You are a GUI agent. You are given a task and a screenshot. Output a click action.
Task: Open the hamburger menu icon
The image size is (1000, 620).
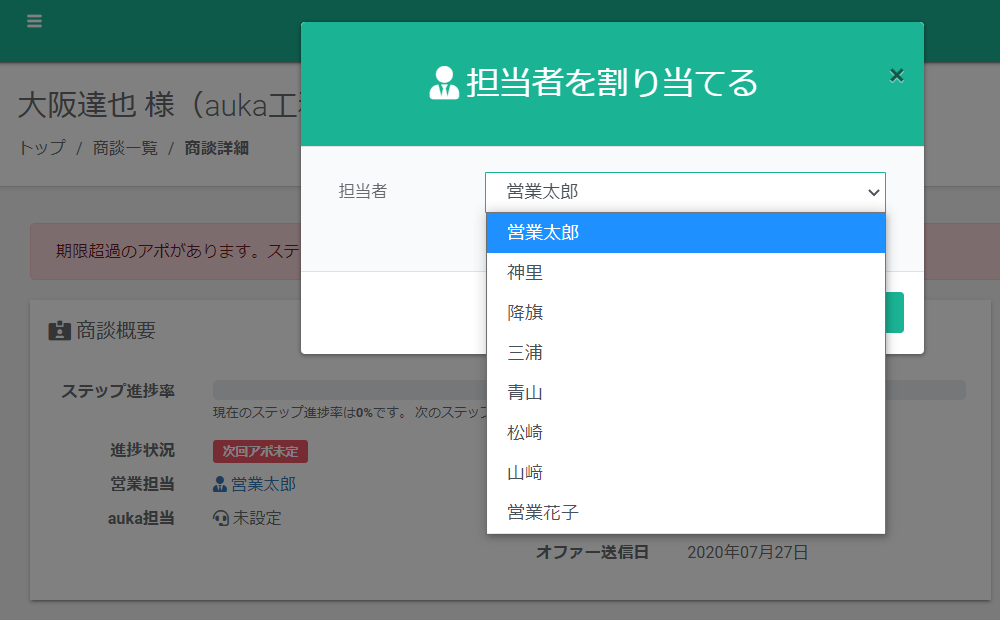click(34, 21)
